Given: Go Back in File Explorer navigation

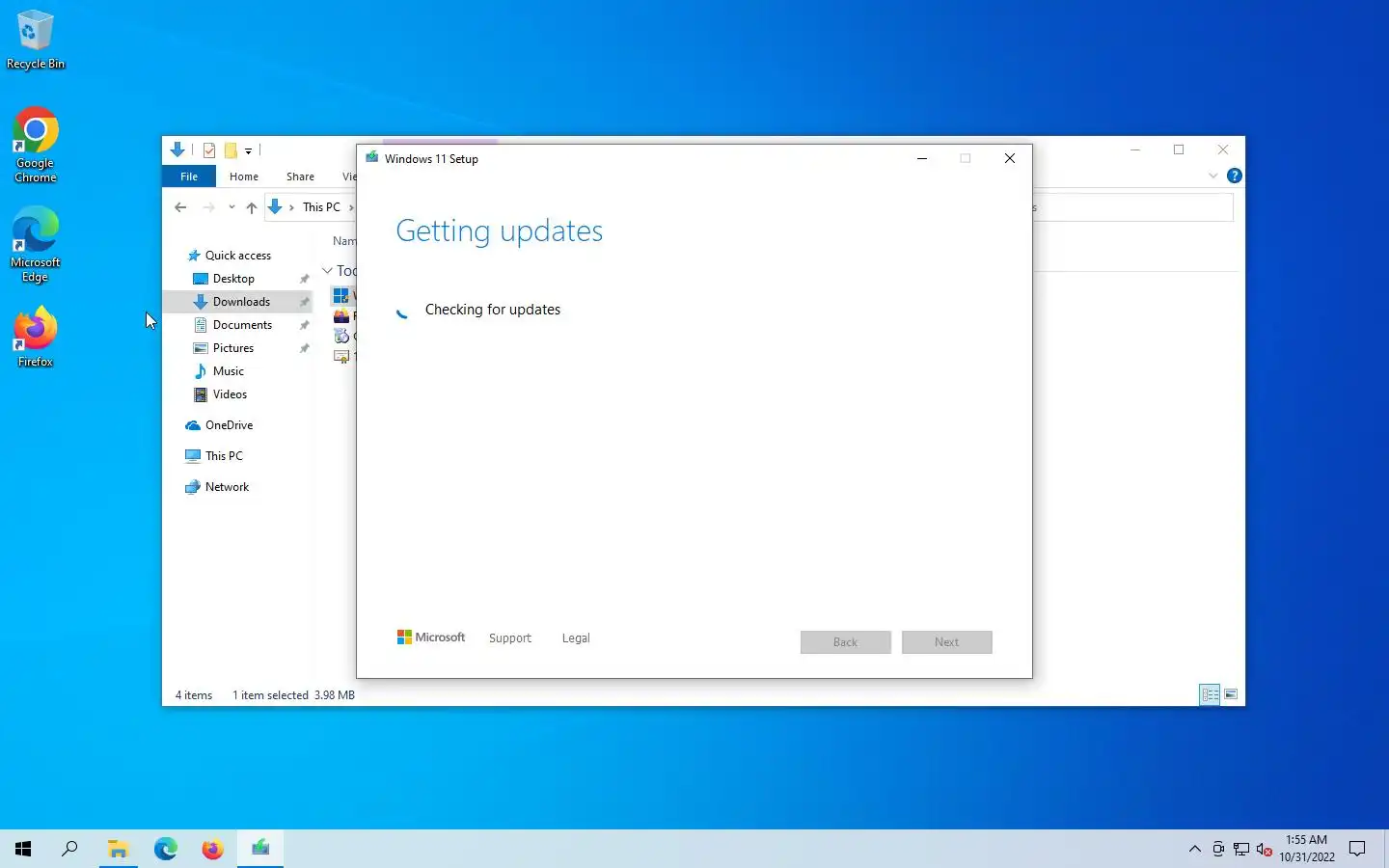Looking at the screenshot, I should coord(180,207).
